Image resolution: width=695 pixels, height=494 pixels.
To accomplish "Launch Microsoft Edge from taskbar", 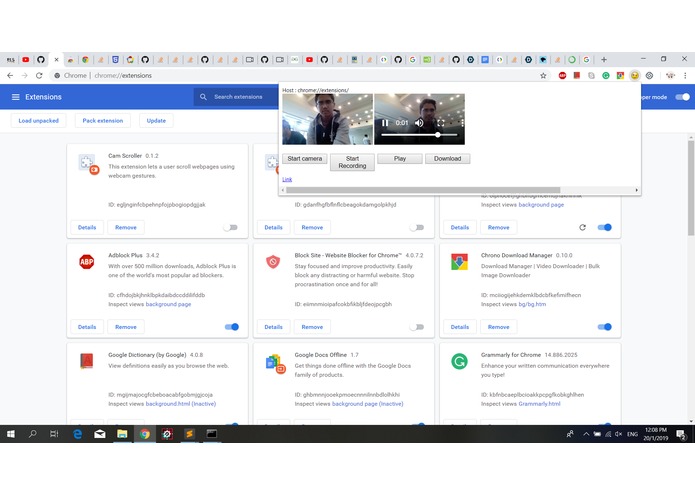I will [x=78, y=434].
